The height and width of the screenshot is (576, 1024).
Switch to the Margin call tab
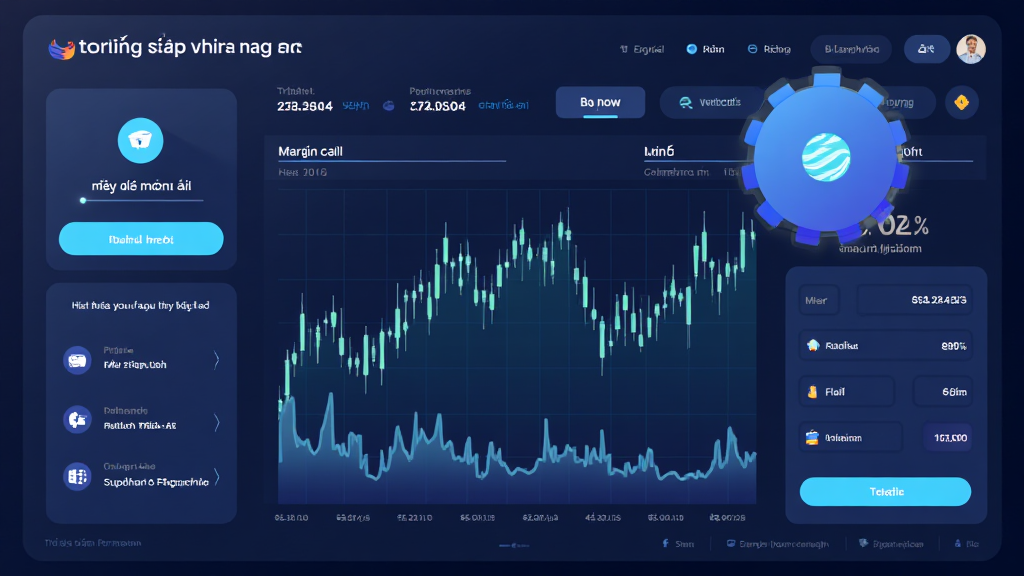(311, 151)
